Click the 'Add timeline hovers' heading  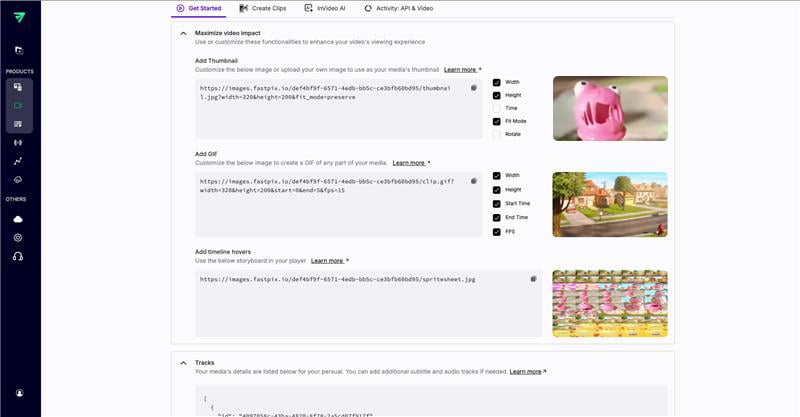(x=223, y=252)
